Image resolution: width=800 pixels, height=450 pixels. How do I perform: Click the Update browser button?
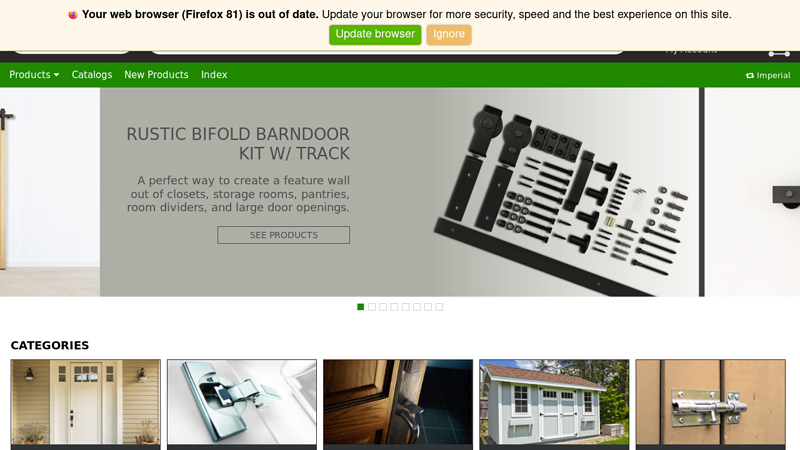[x=375, y=35]
